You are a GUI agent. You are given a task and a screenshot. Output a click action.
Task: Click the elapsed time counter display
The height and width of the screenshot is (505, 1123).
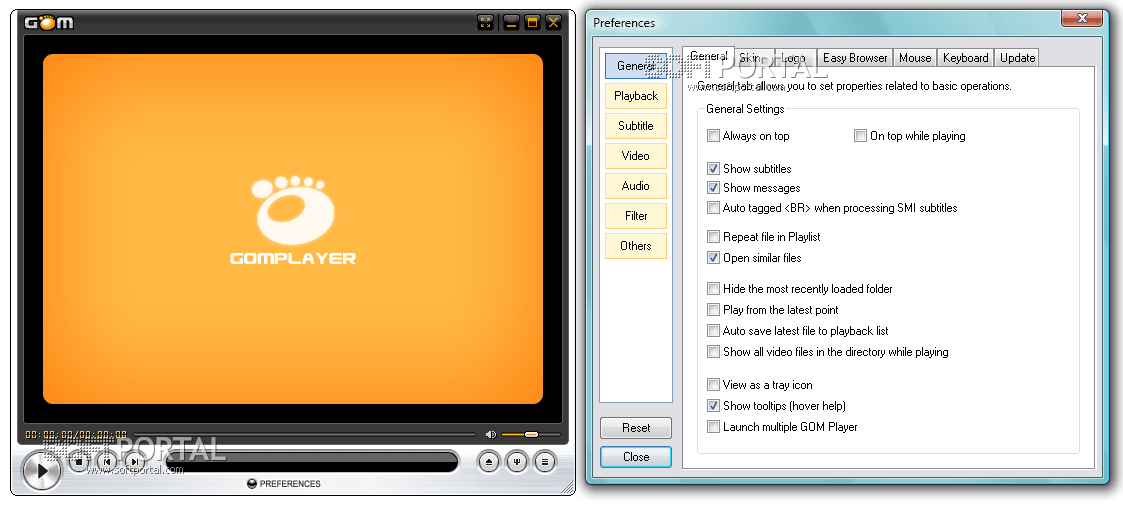pyautogui.click(x=76, y=435)
